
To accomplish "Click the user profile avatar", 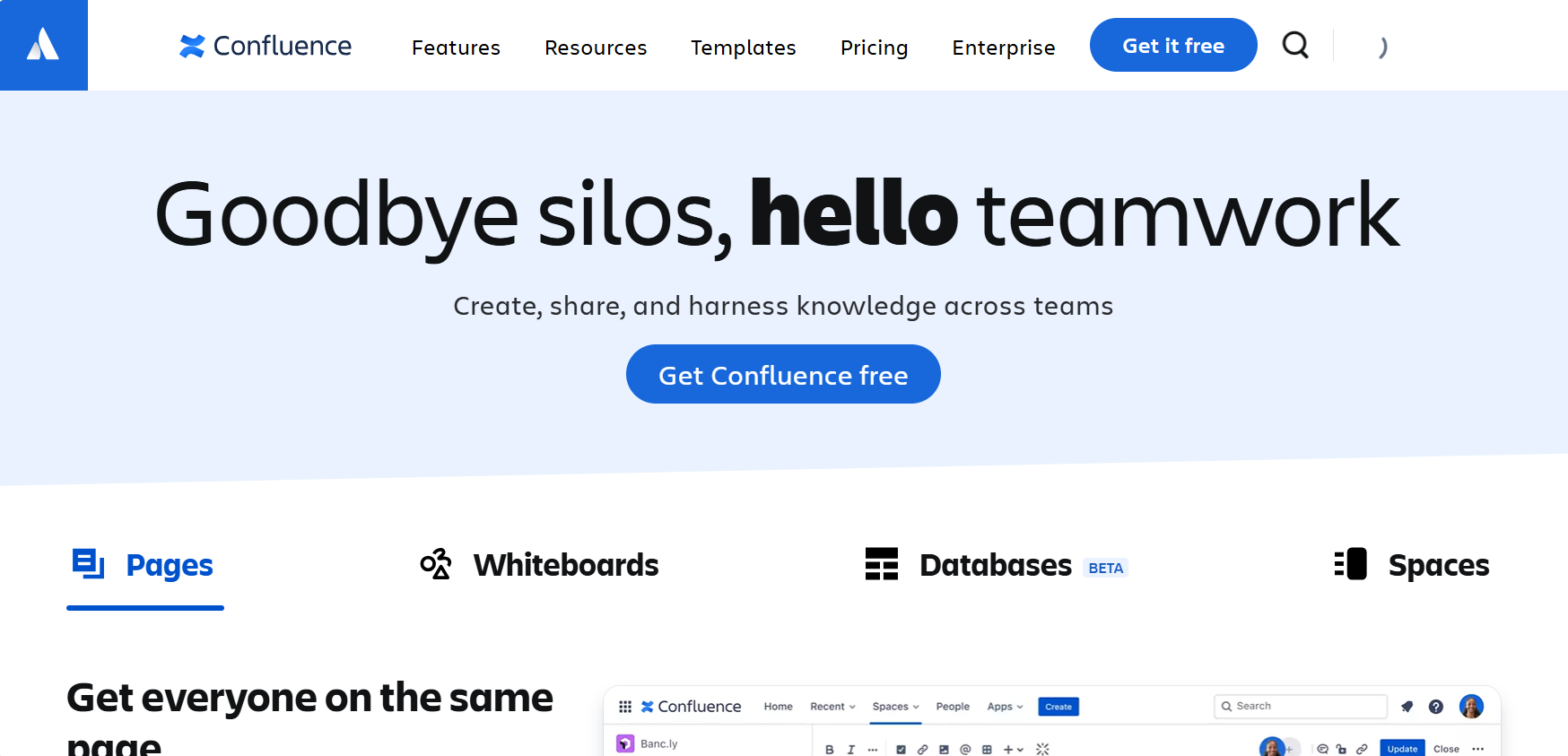I will pyautogui.click(x=1470, y=707).
